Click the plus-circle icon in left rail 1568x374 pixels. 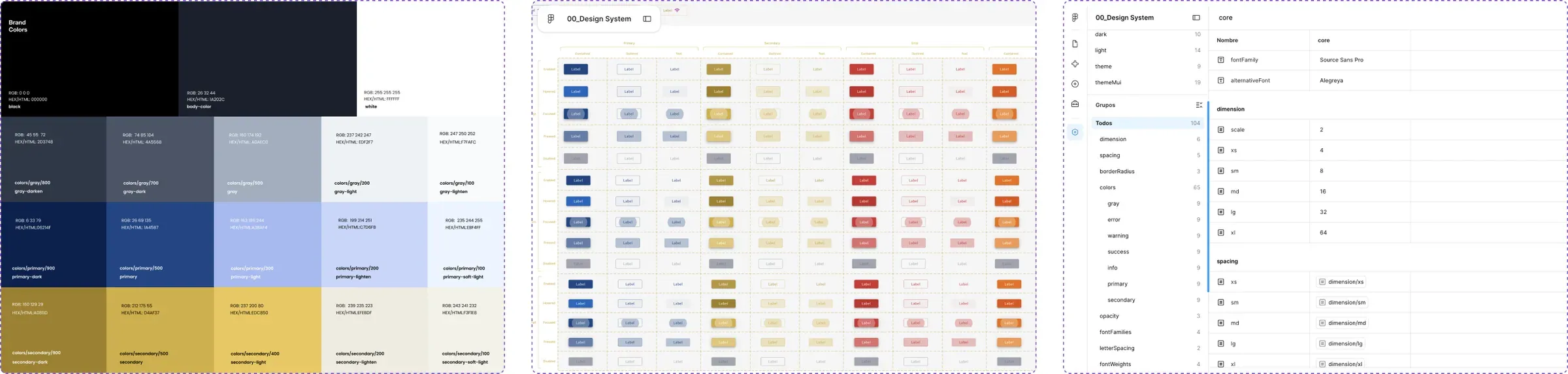pyautogui.click(x=1075, y=84)
